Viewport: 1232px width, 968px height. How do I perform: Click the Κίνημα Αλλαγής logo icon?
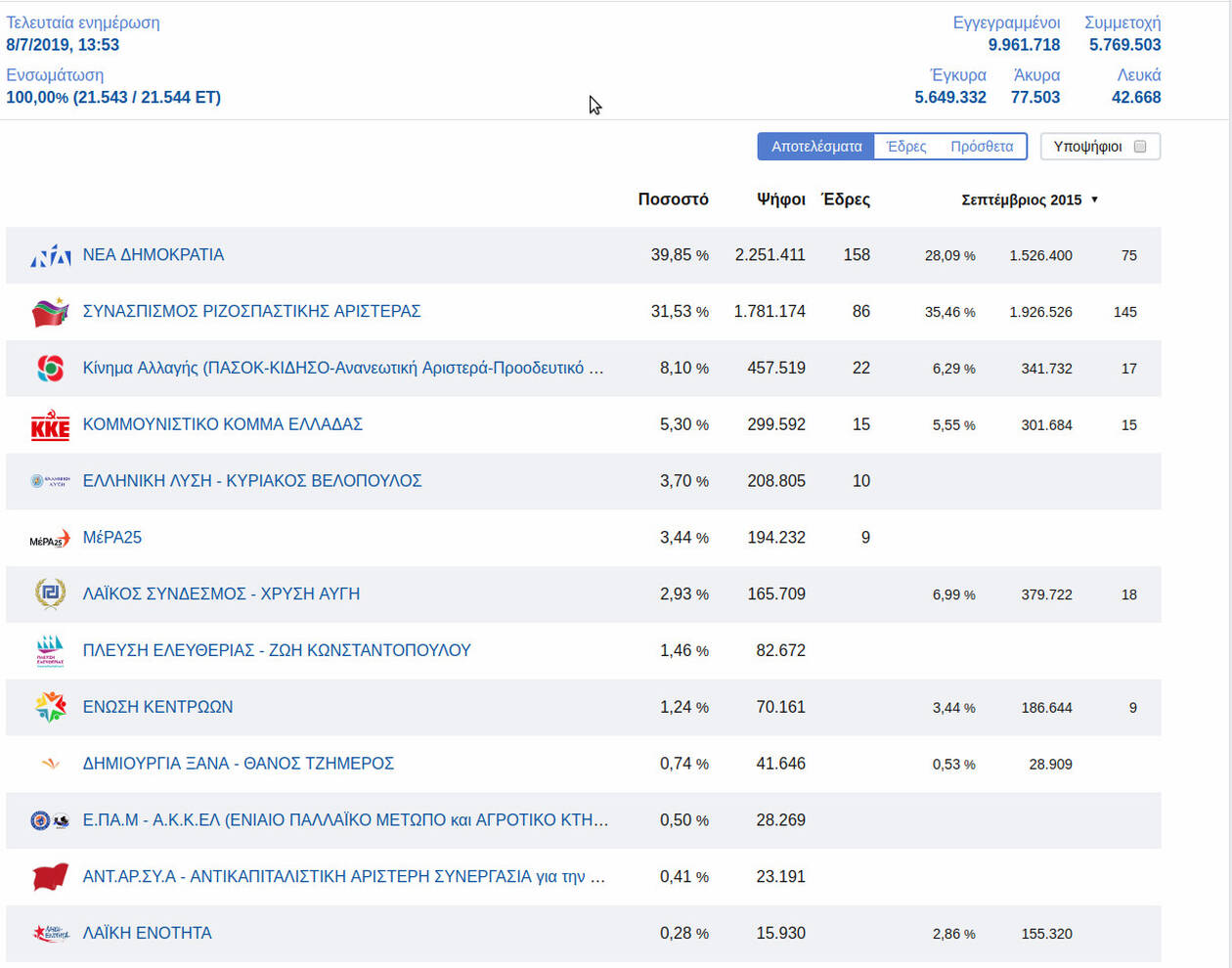pos(50,369)
